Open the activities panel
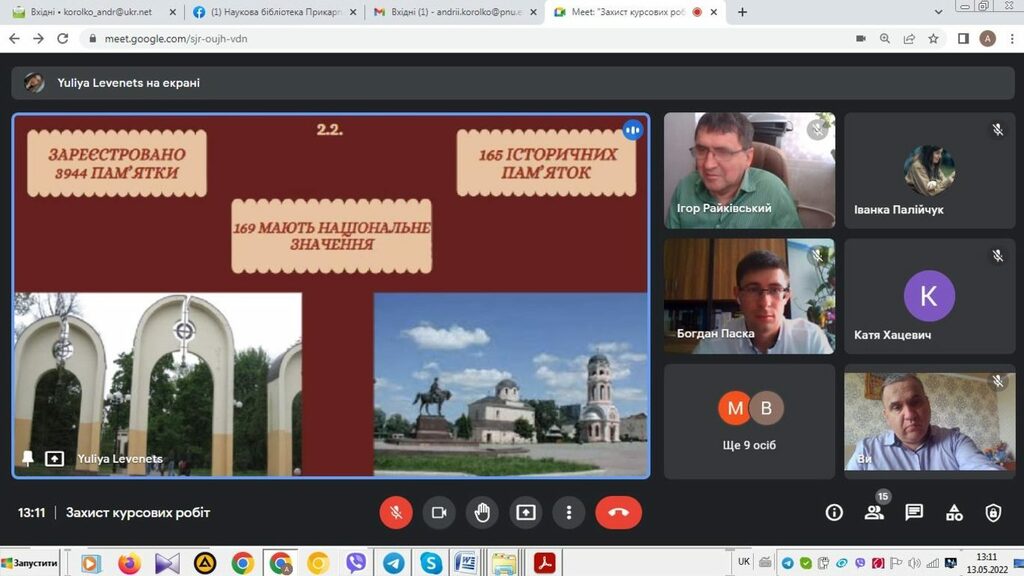Image resolution: width=1024 pixels, height=576 pixels. [954, 512]
